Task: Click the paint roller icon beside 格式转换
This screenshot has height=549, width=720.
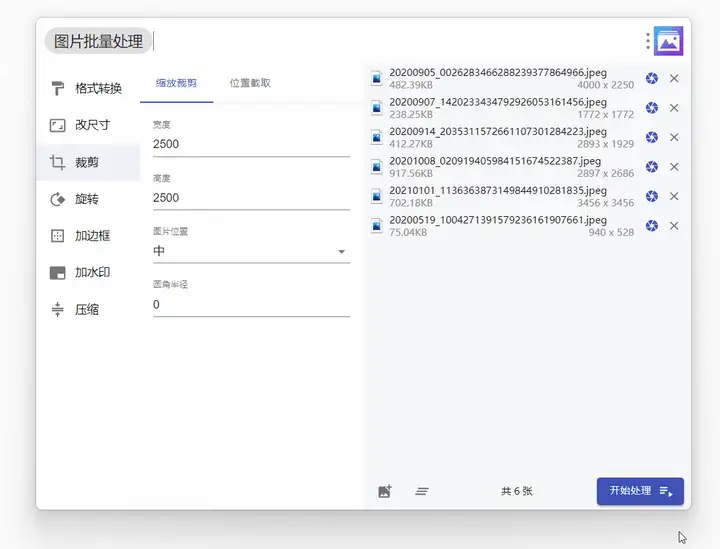Action: coord(57,88)
